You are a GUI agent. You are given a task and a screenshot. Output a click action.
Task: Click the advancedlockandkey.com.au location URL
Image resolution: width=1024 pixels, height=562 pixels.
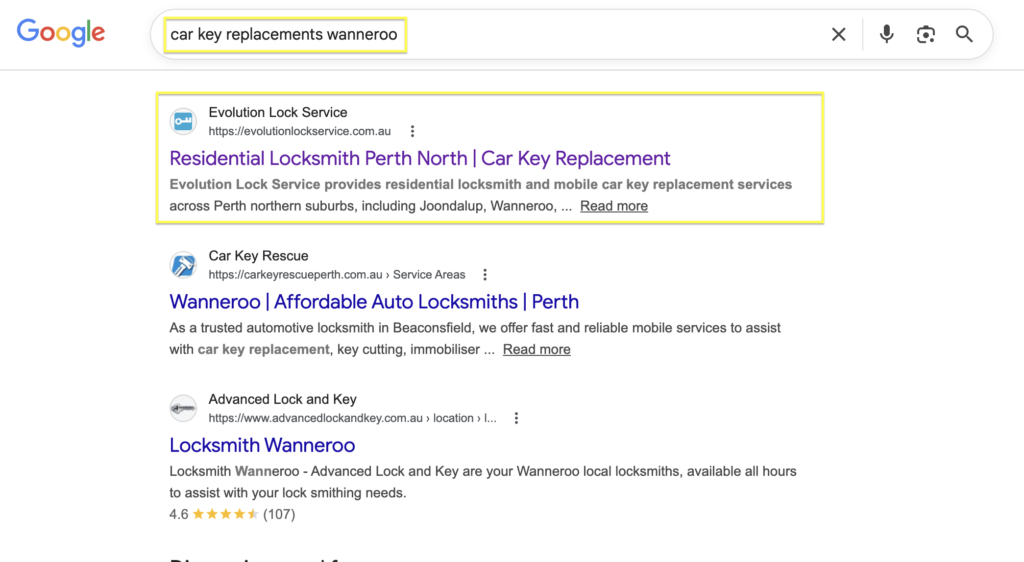(x=353, y=418)
